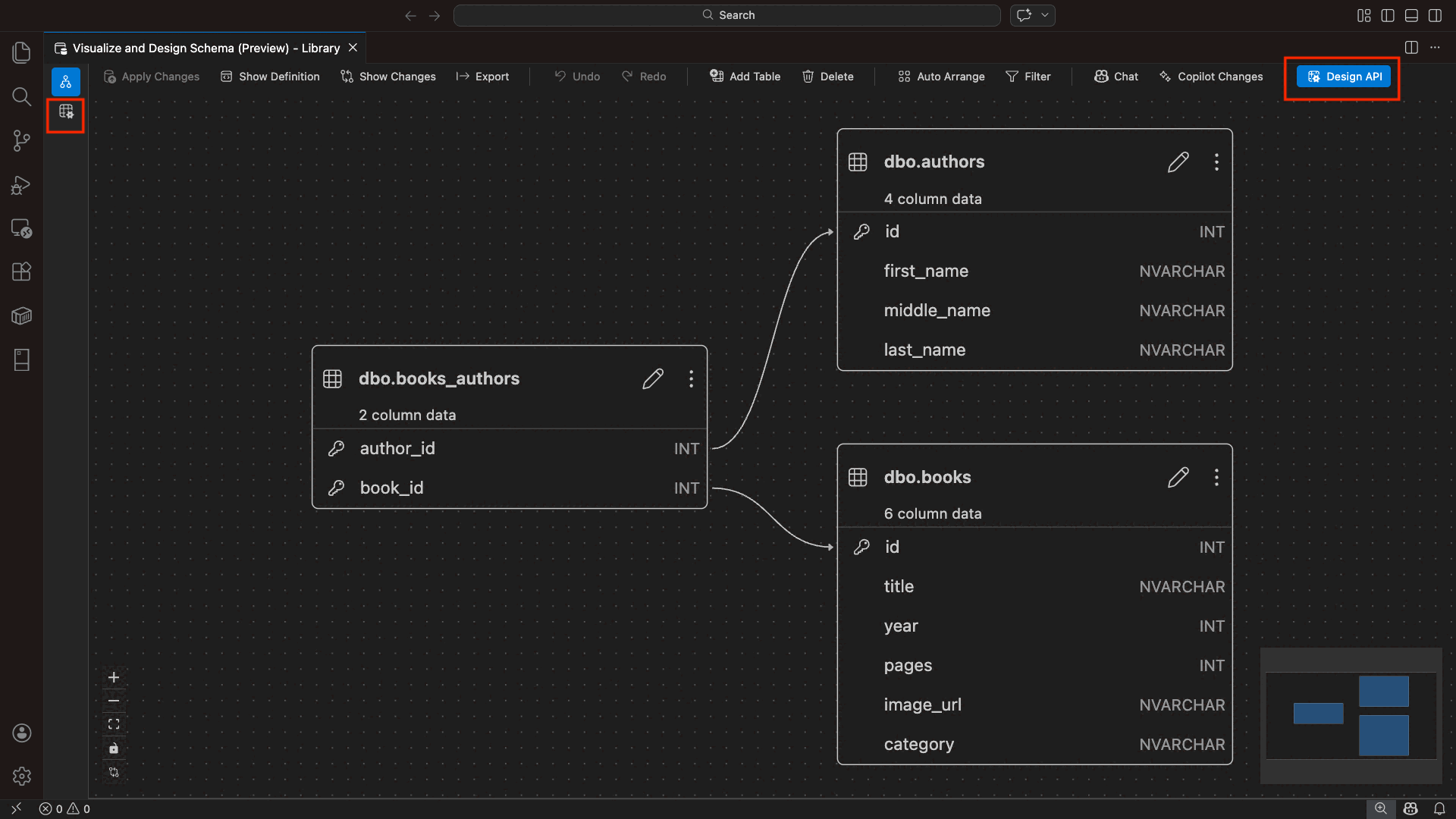Open the Extensions sidebar icon

point(21,271)
